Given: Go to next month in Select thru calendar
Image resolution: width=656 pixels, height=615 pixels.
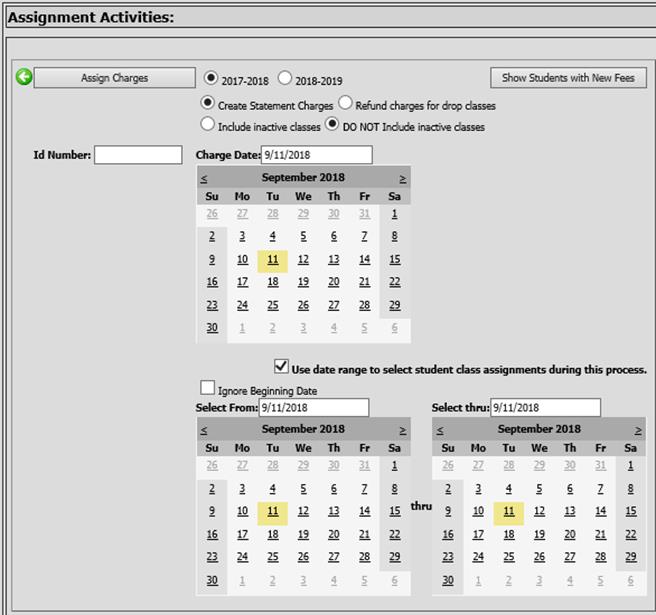Looking at the screenshot, I should pyautogui.click(x=638, y=430).
